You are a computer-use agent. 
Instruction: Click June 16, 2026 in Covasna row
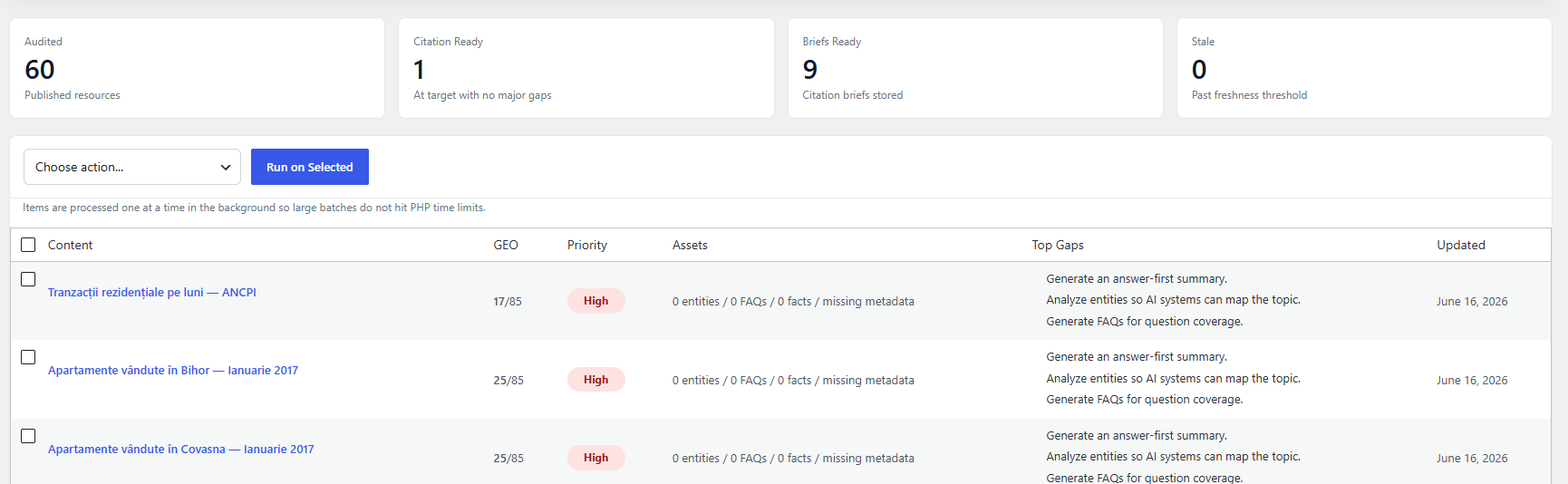pyautogui.click(x=1472, y=459)
